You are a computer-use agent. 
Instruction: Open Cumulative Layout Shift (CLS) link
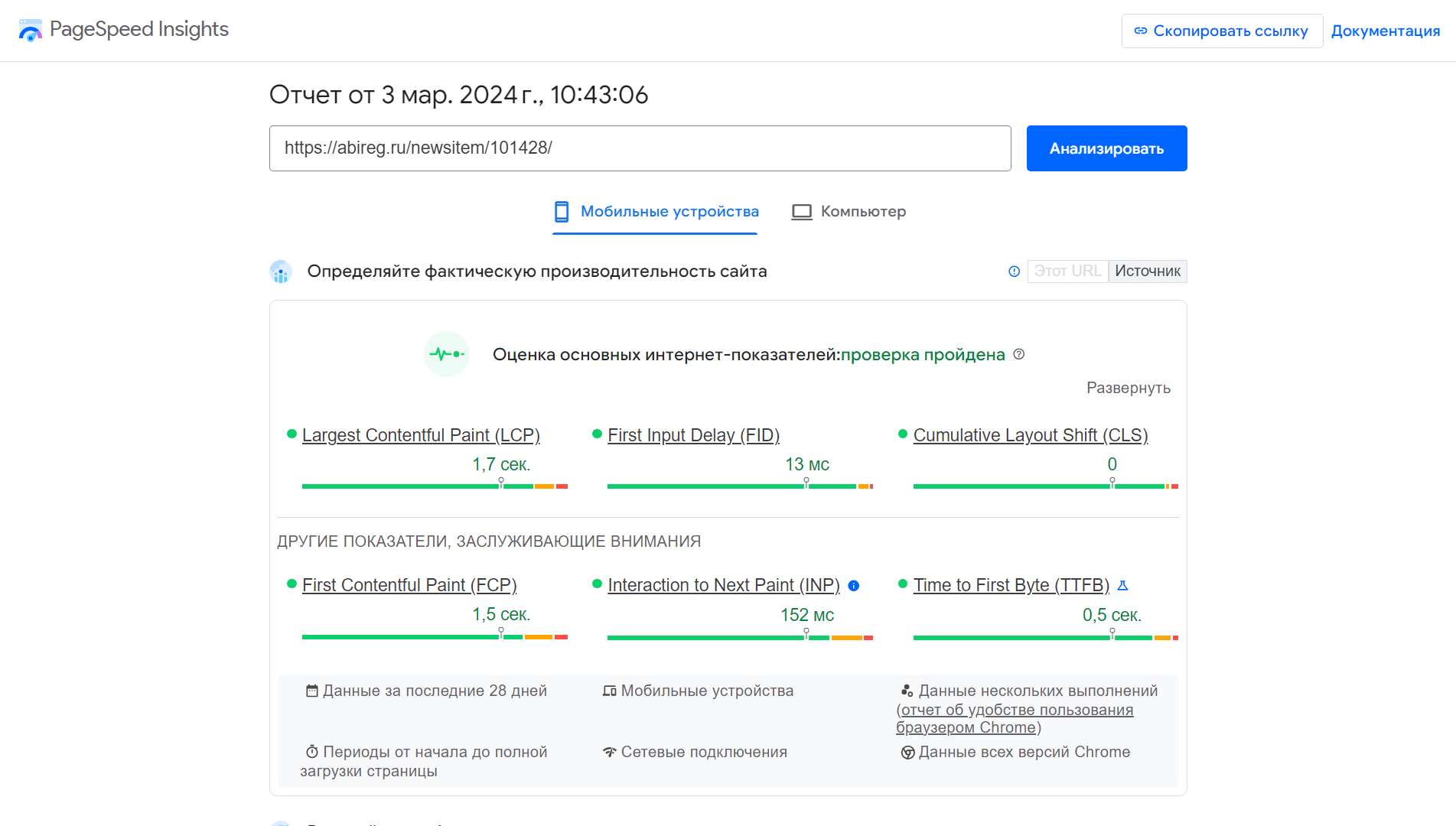coord(1031,435)
